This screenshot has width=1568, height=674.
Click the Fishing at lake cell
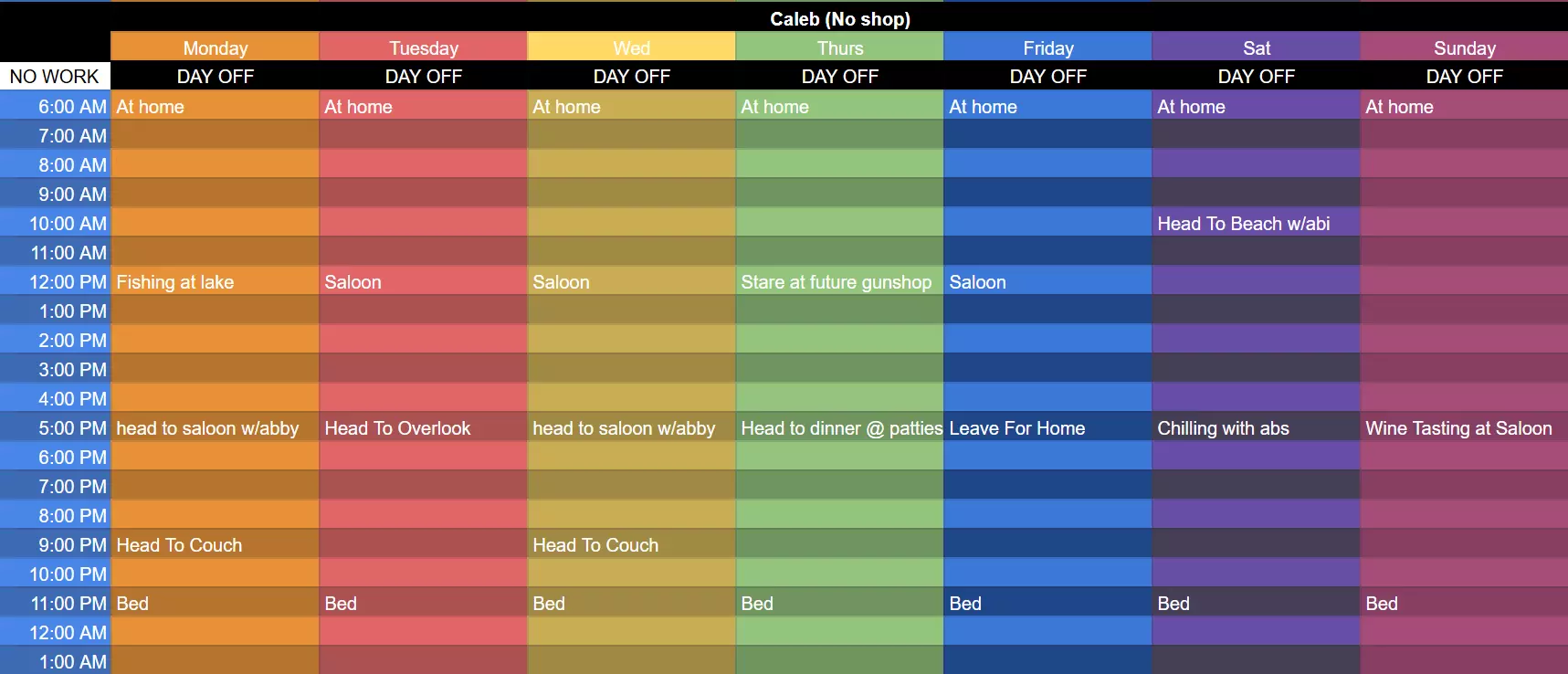(x=215, y=282)
